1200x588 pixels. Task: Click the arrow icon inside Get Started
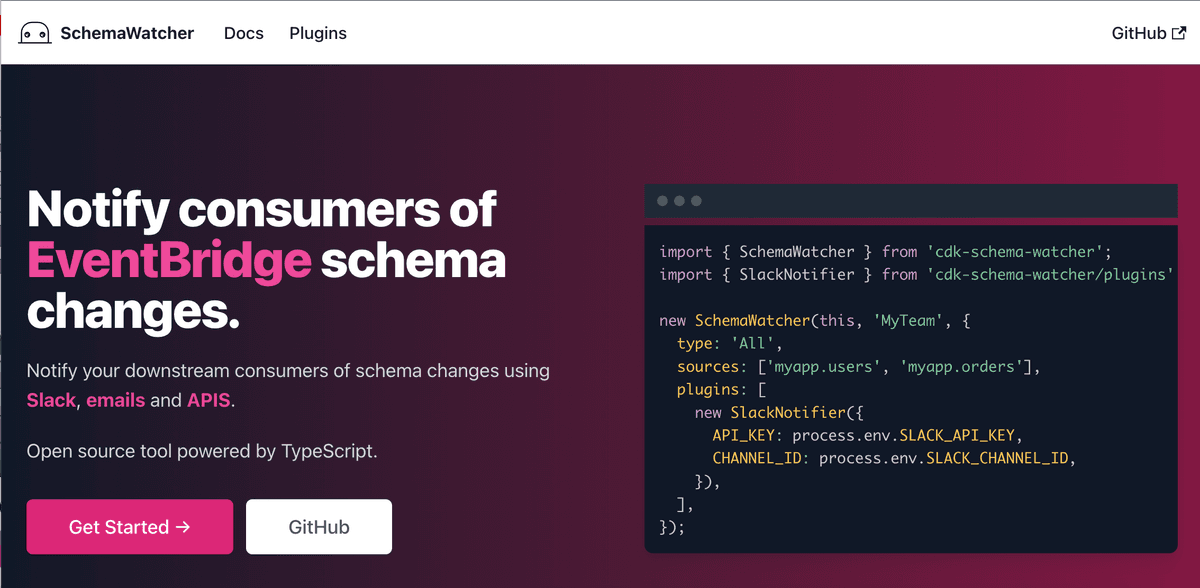pos(181,526)
